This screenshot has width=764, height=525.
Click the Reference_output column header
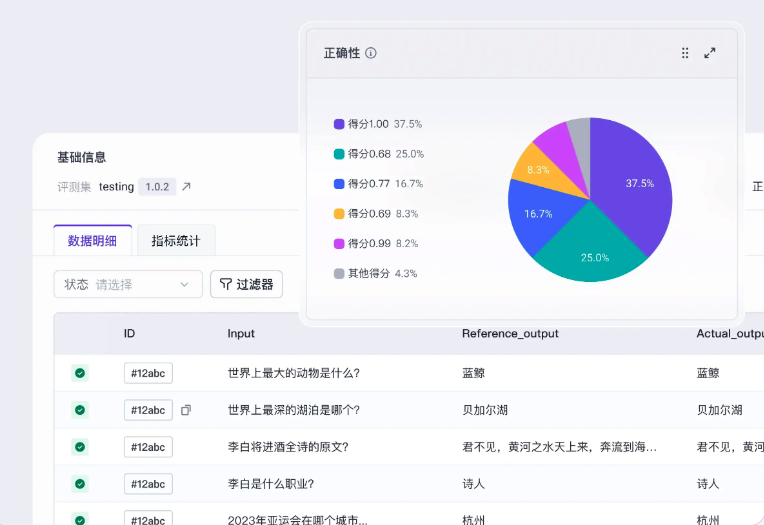(510, 333)
